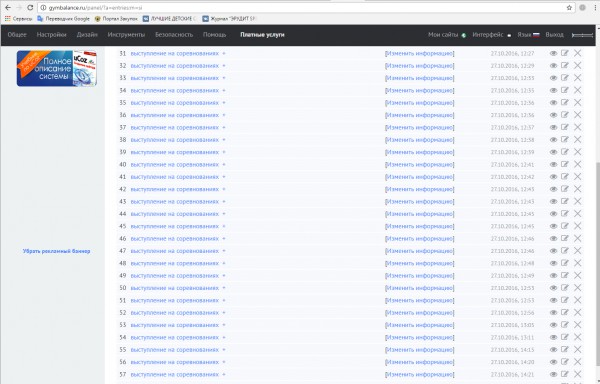Hide entry 36 with the eye icon
Screen dimensions: 600x384
coord(553,115)
